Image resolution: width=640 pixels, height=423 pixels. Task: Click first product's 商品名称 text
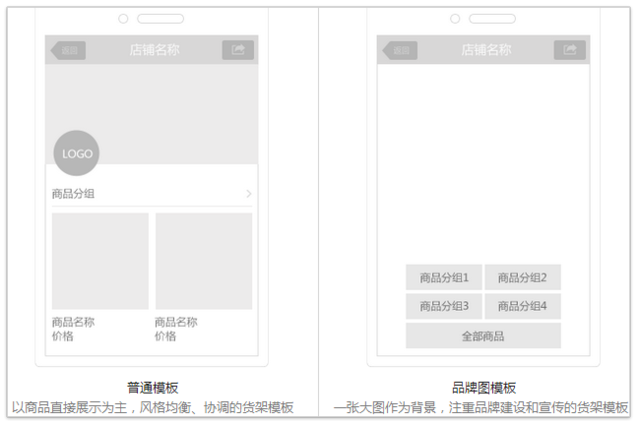73,322
